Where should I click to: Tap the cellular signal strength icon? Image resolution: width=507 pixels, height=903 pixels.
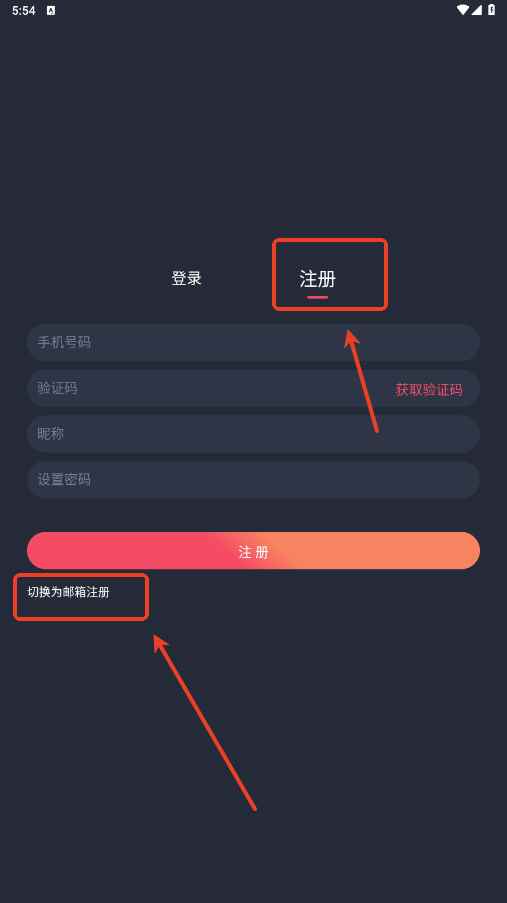coord(476,10)
